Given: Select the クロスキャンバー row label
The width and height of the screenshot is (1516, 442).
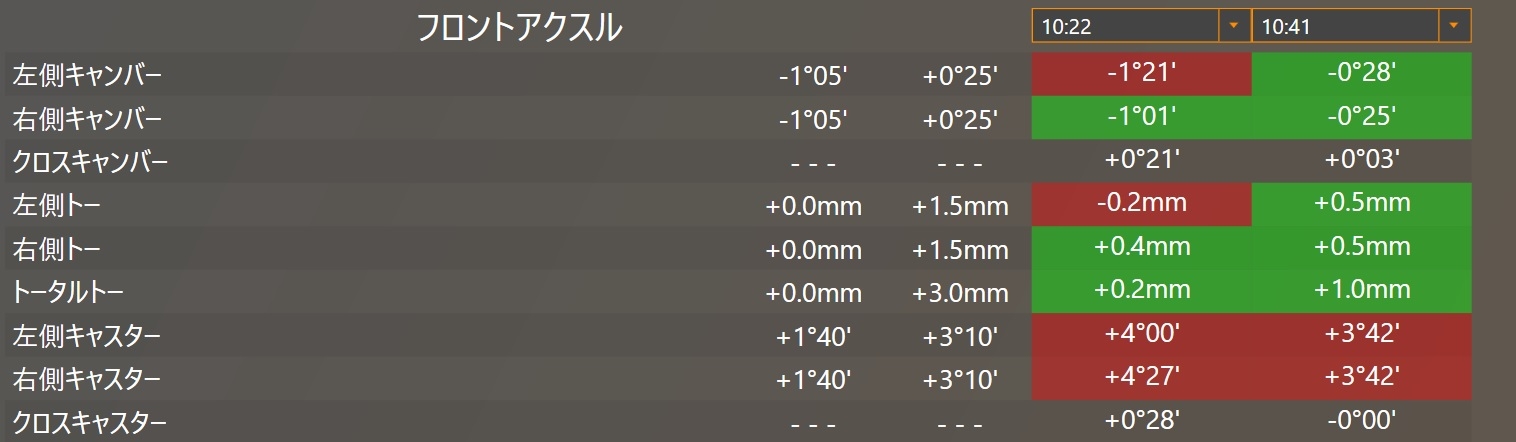Looking at the screenshot, I should coord(90,162).
